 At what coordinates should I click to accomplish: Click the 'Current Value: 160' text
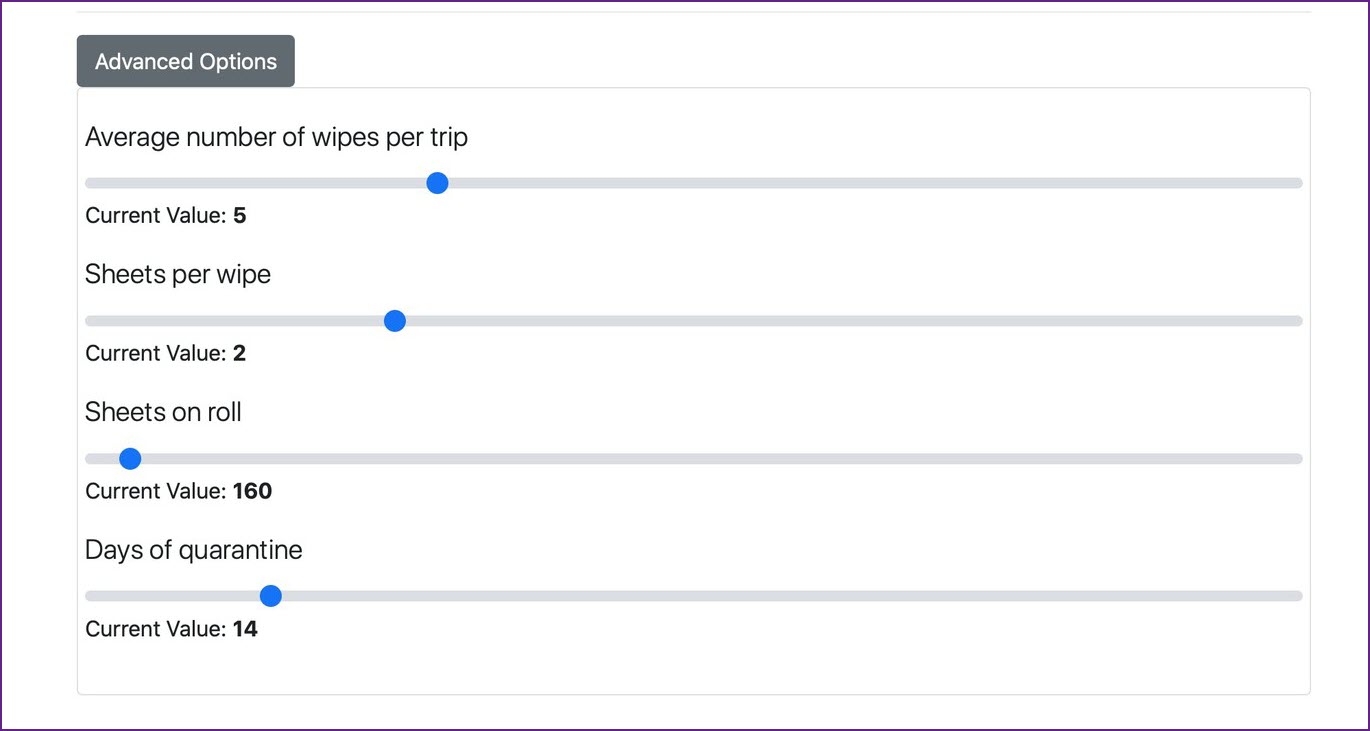(178, 491)
